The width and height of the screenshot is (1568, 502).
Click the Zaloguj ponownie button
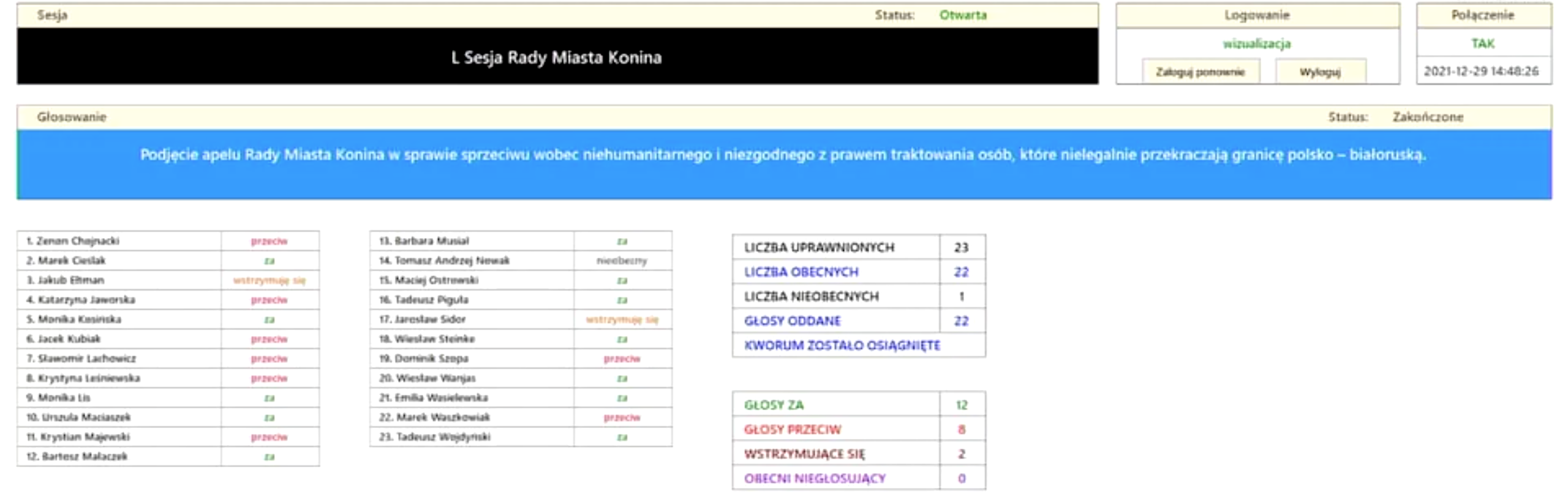[x=1200, y=72]
